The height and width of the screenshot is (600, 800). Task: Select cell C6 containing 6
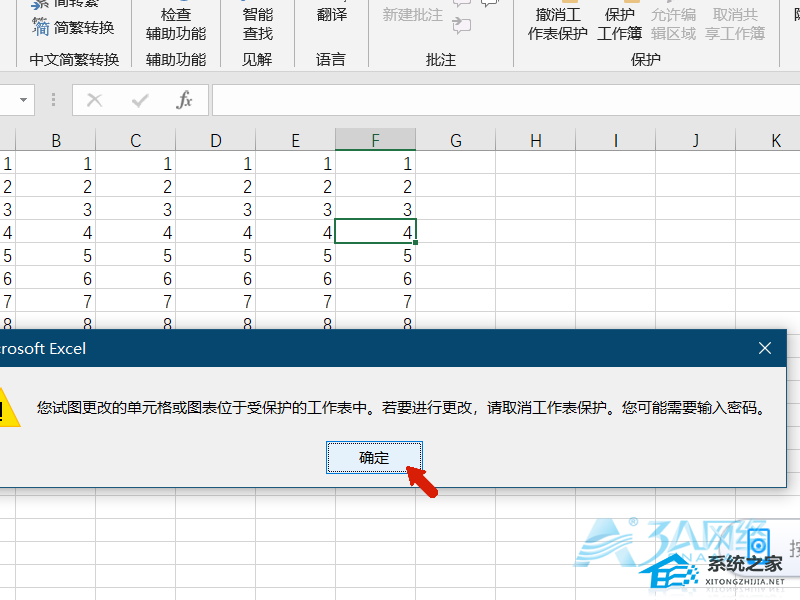[136, 278]
